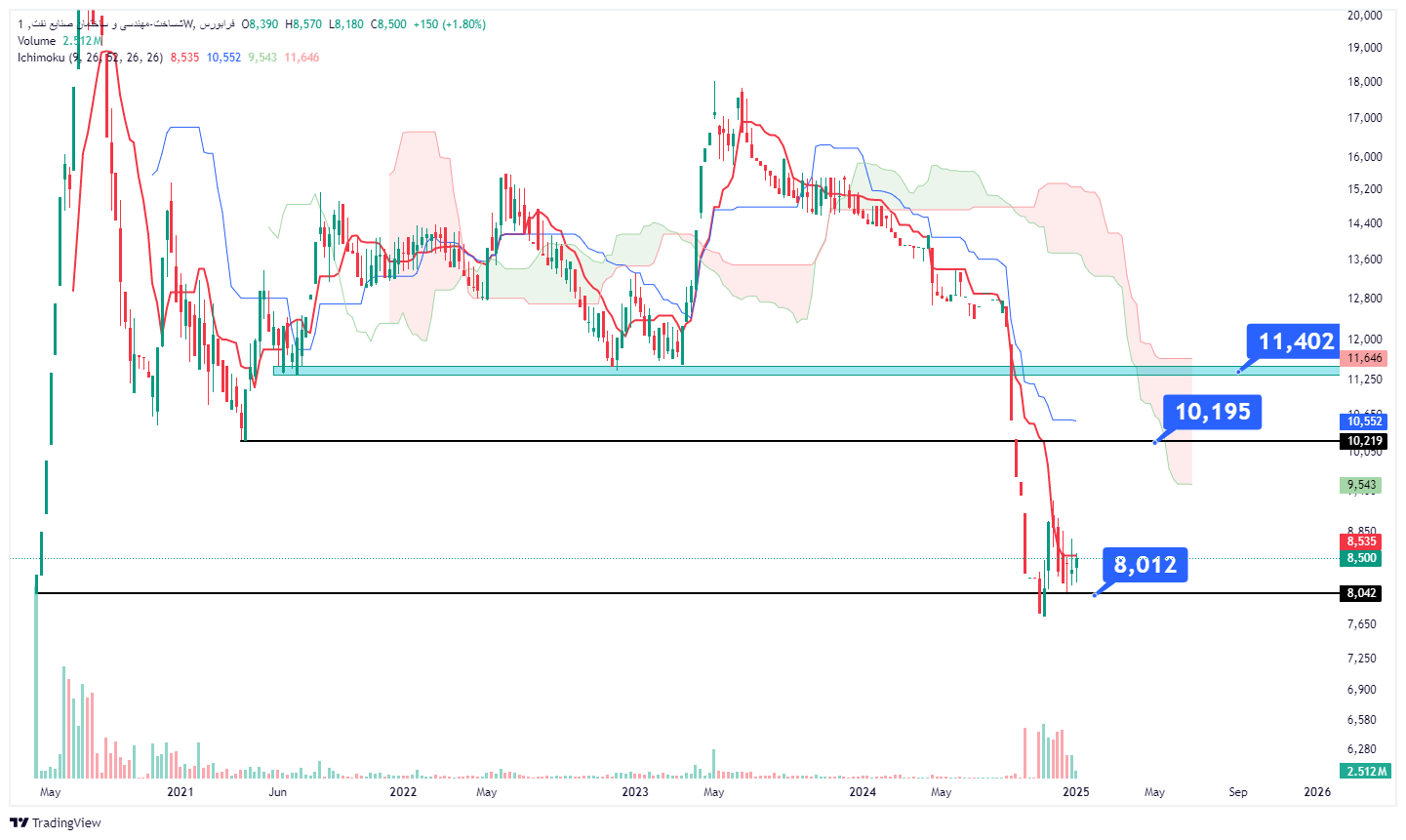Click the Jun label on time axis
The image size is (1406, 840).
tap(278, 792)
